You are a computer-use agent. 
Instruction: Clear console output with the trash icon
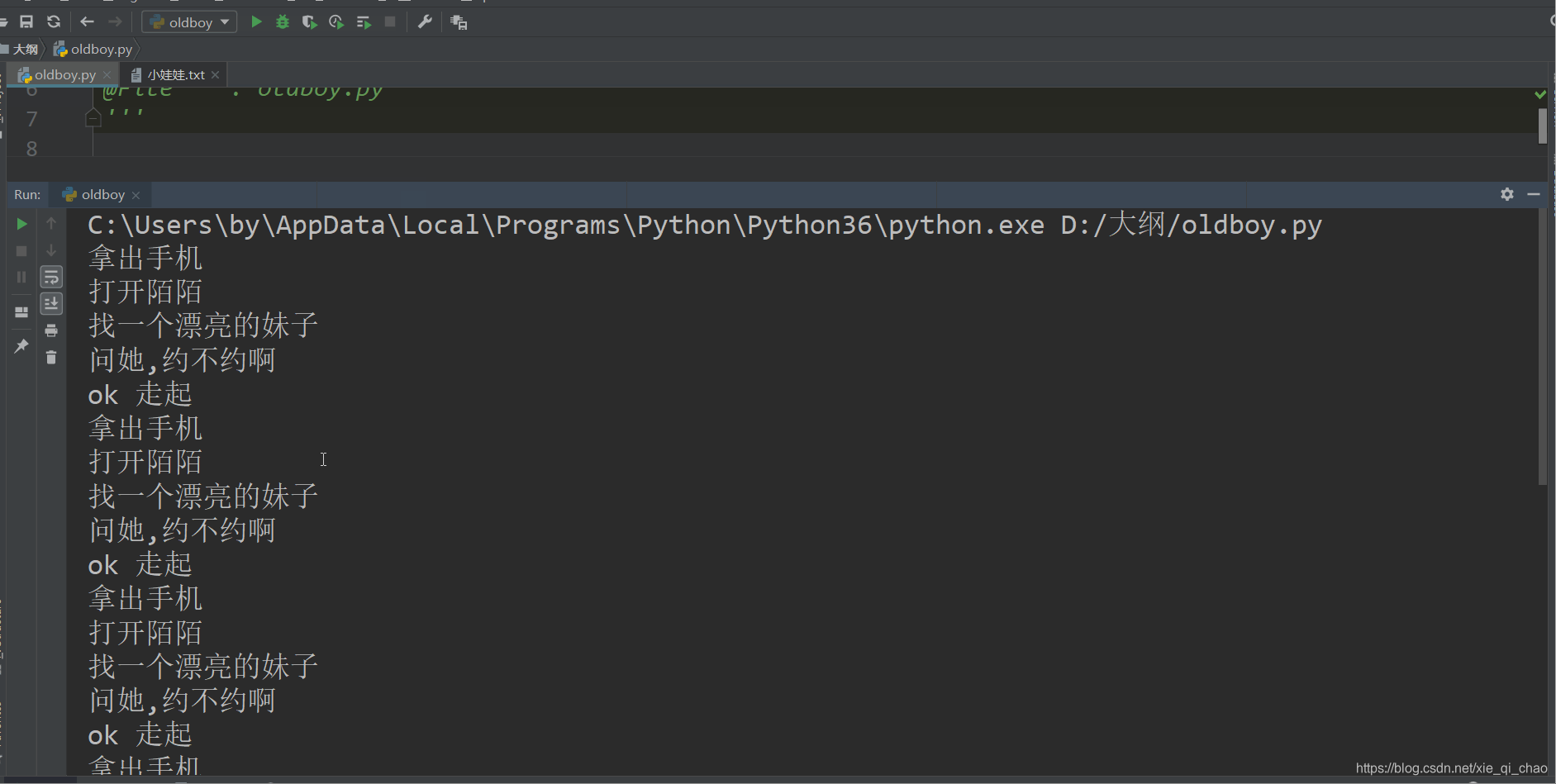[51, 357]
